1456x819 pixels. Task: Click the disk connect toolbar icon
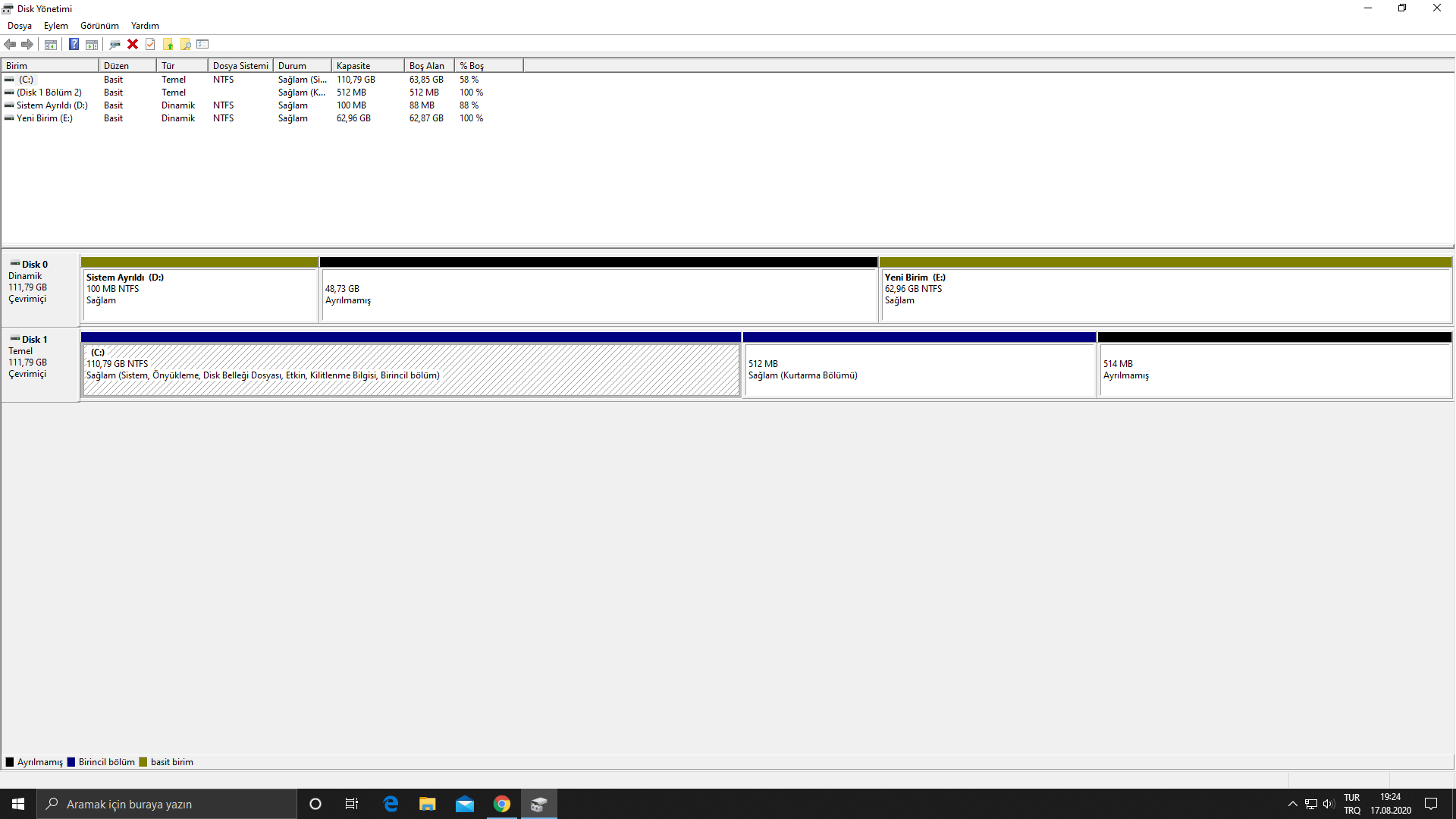115,44
